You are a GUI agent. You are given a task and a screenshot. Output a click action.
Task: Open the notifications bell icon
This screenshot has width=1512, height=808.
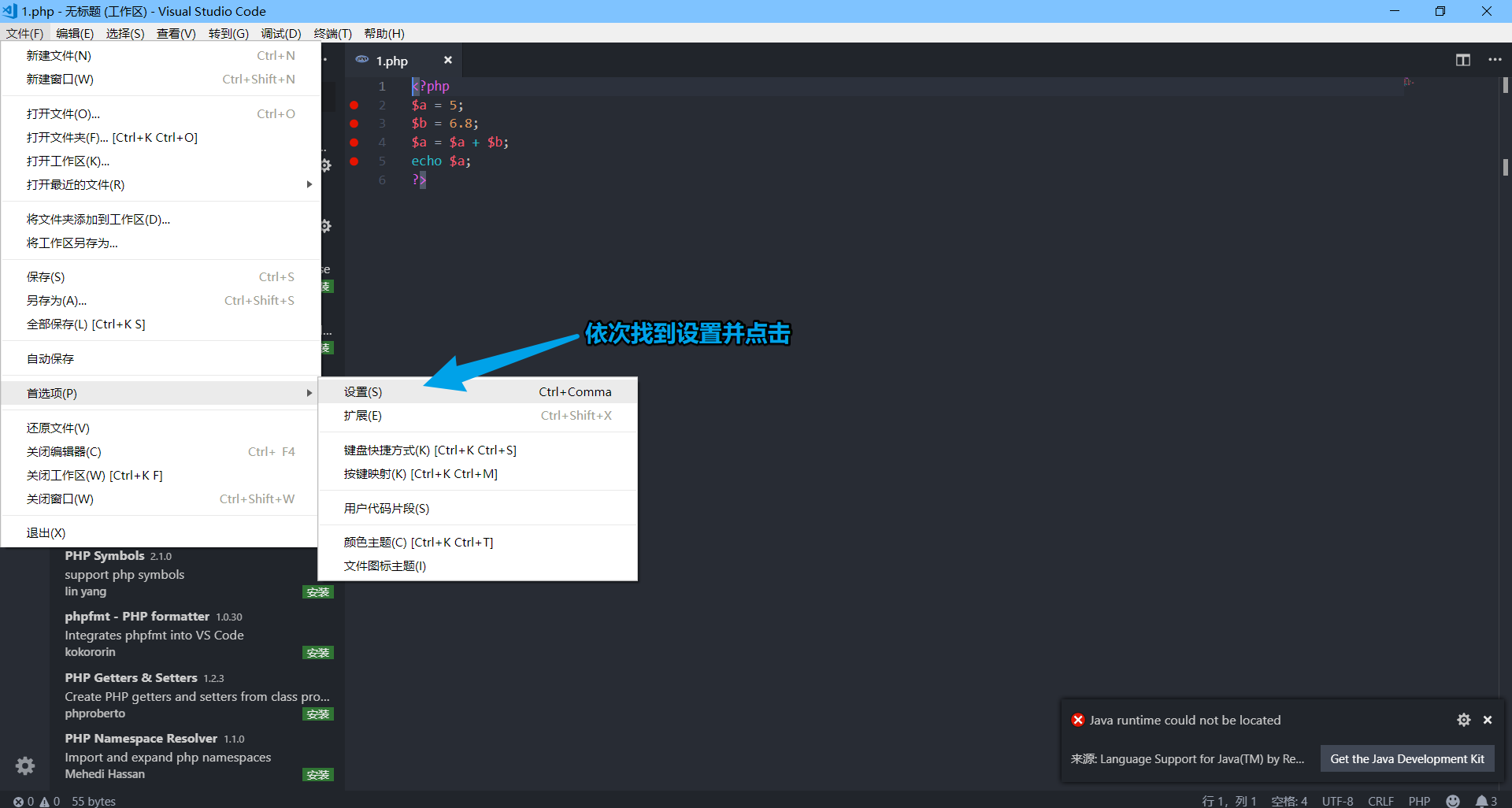click(1481, 801)
